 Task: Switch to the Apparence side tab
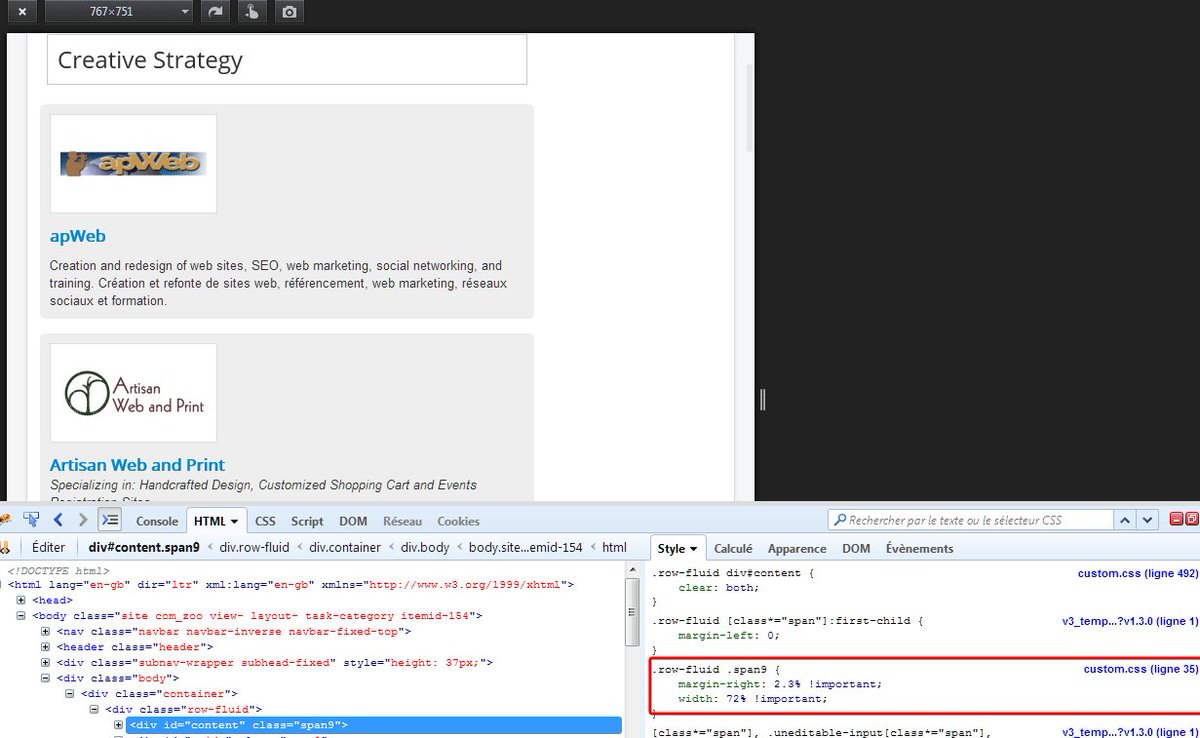pyautogui.click(x=797, y=548)
